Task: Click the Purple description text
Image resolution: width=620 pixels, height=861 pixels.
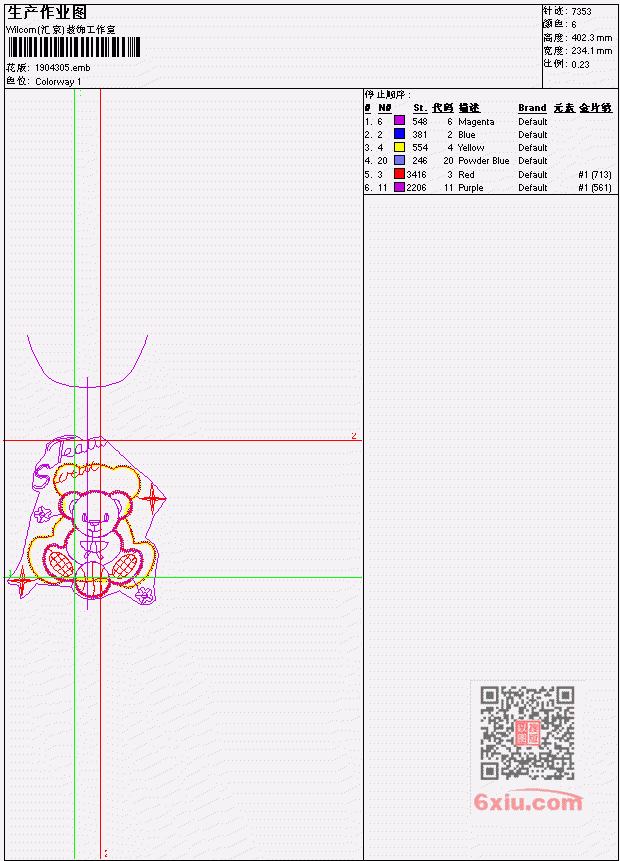Action: (471, 188)
